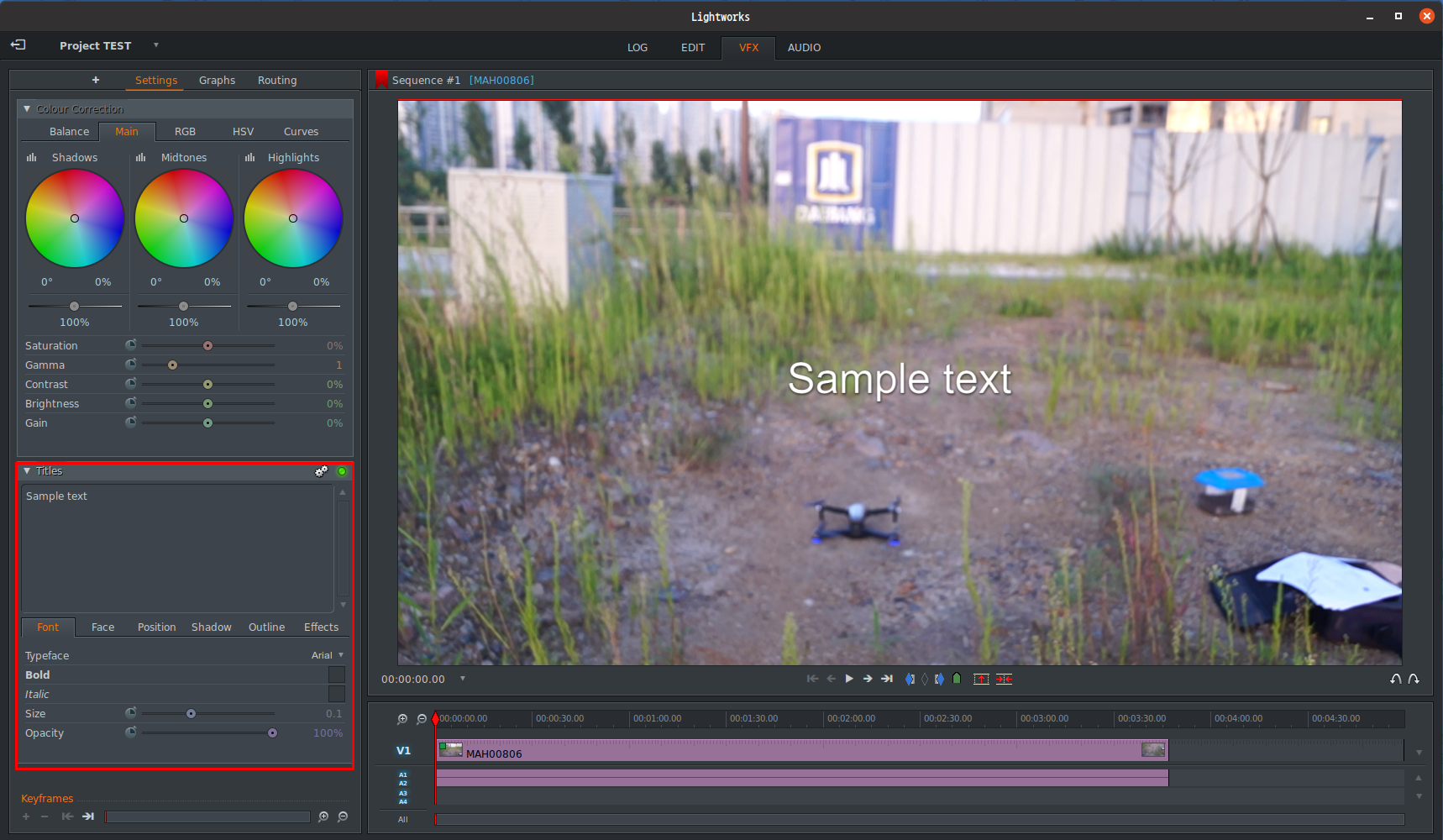Select the Balance colour tab

(x=69, y=132)
